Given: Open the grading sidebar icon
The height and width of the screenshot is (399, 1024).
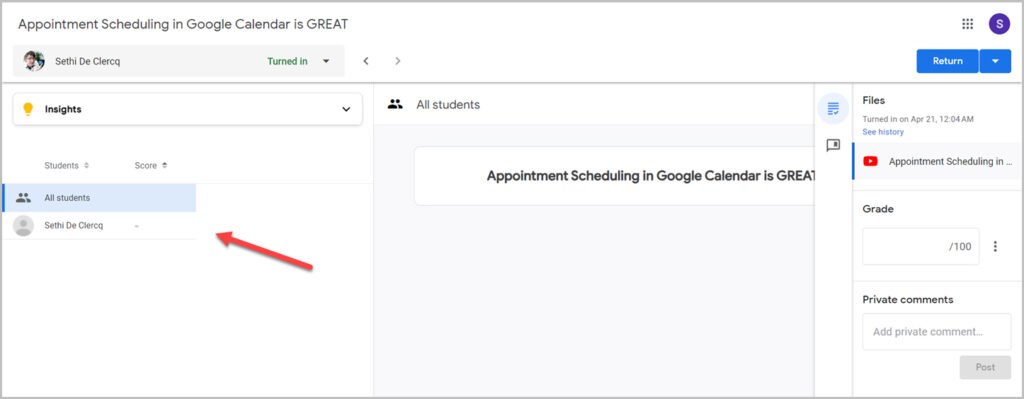Looking at the screenshot, I should pyautogui.click(x=833, y=108).
